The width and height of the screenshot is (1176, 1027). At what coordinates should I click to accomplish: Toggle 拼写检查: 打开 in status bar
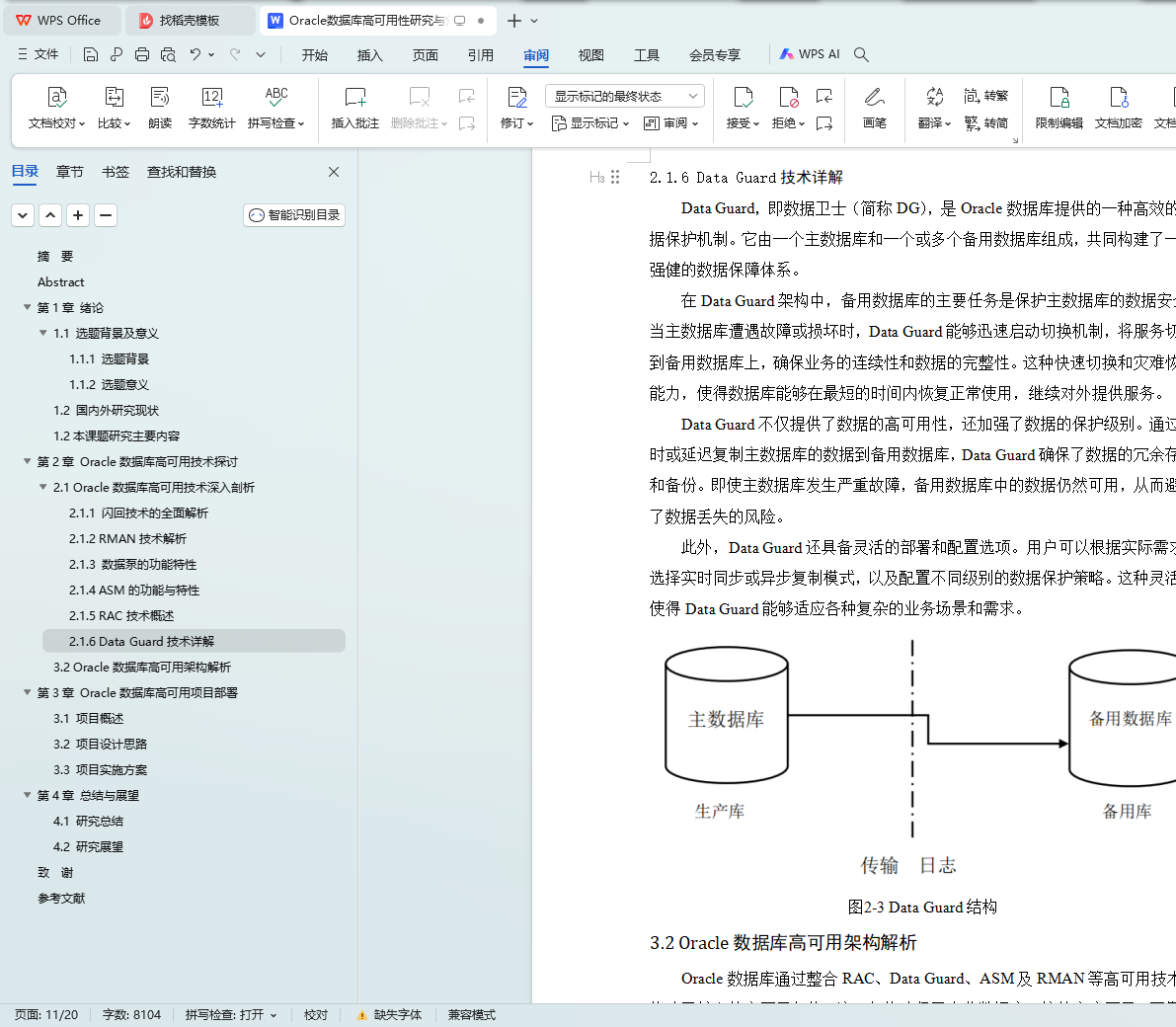coord(231,1015)
